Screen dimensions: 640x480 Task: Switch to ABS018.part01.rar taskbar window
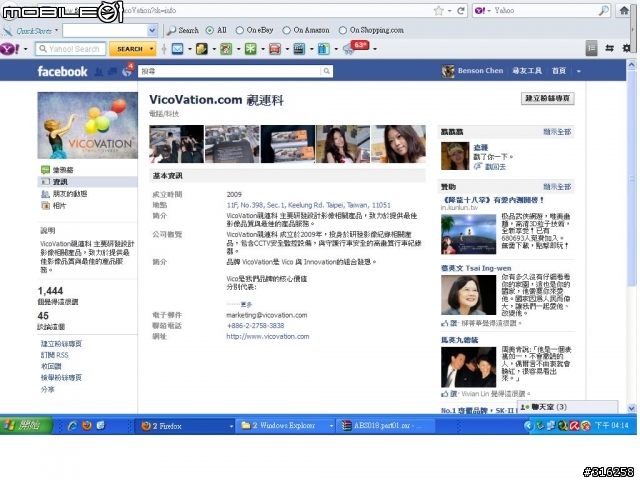click(386, 426)
